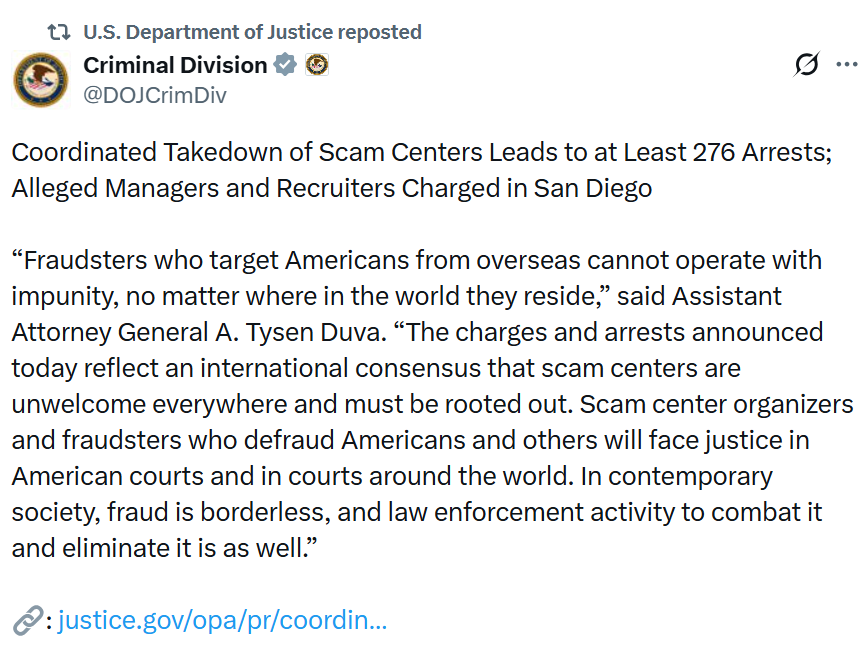Image resolution: width=865 pixels, height=651 pixels.
Task: Click the Grok summarize icon near the corner
Action: coord(806,63)
